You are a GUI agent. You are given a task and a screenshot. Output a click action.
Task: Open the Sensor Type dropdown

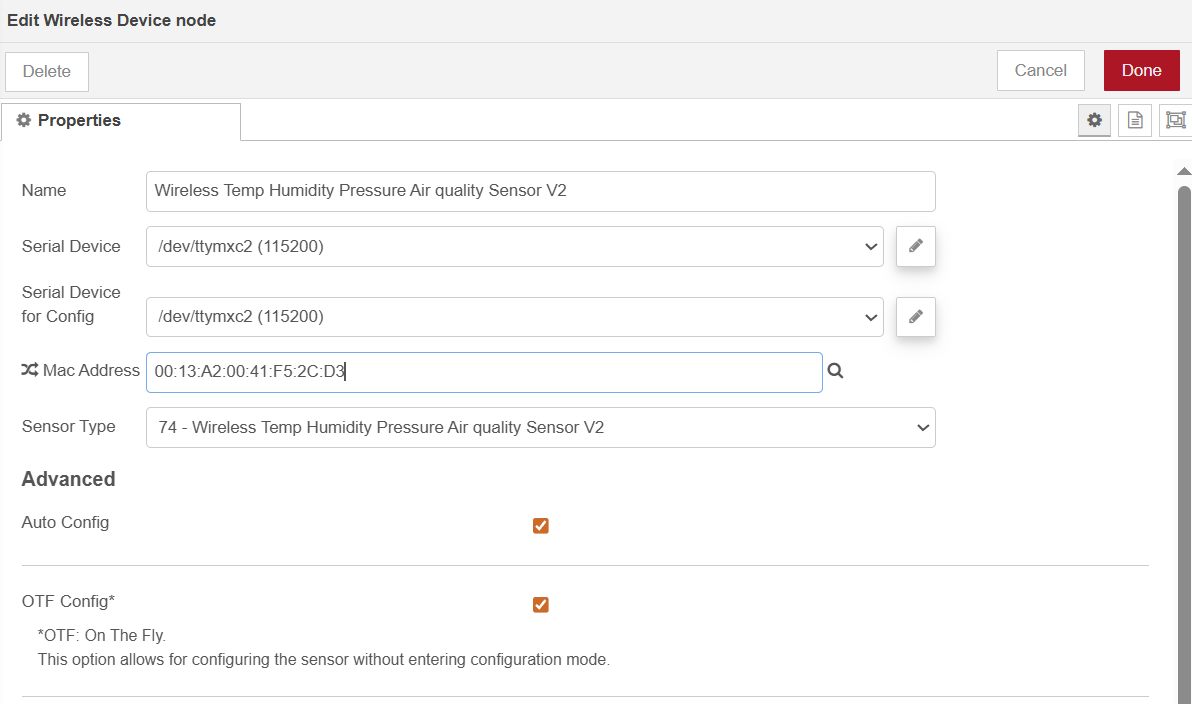tap(540, 427)
